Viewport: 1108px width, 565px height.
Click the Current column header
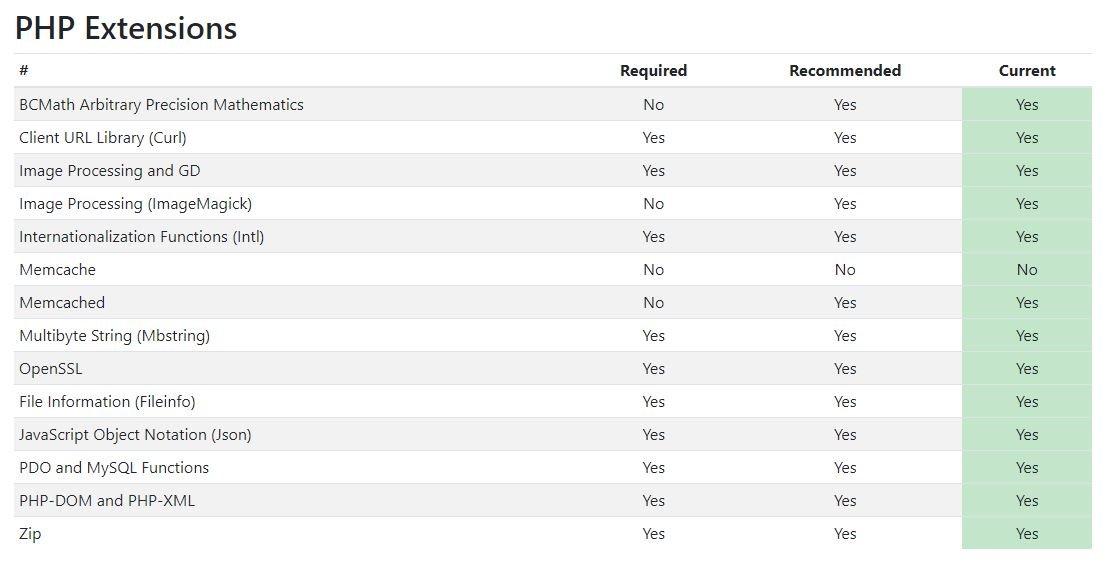point(1027,71)
